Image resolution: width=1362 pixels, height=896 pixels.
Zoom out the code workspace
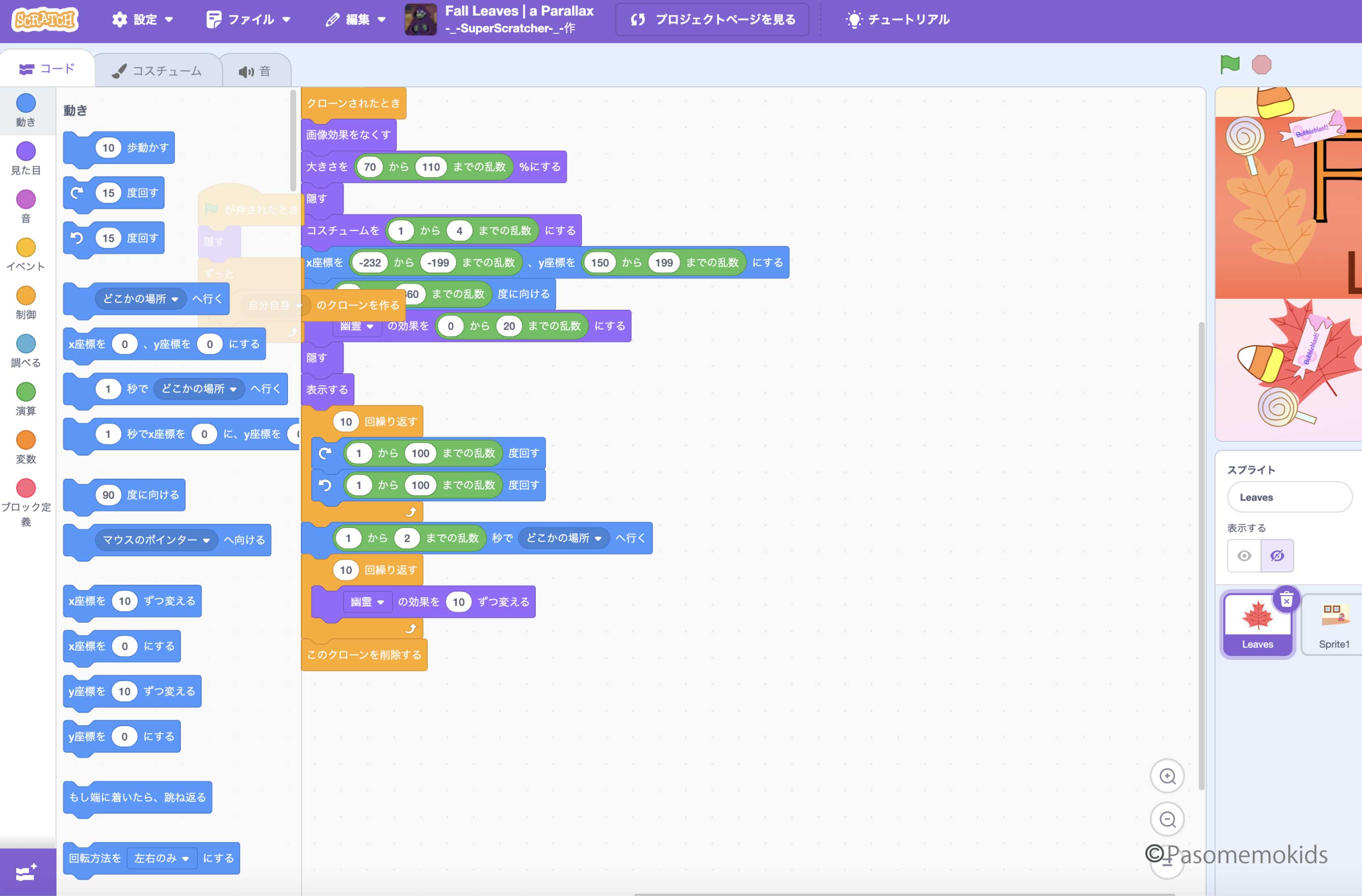(x=1168, y=819)
